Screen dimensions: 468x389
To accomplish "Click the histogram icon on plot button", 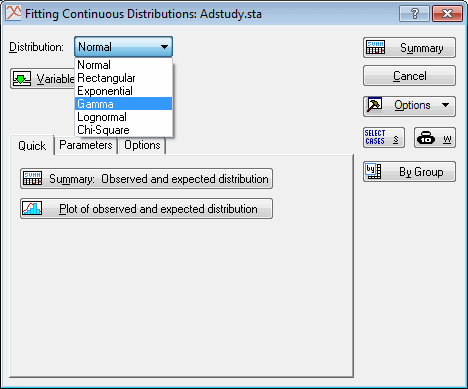I will pyautogui.click(x=32, y=208).
